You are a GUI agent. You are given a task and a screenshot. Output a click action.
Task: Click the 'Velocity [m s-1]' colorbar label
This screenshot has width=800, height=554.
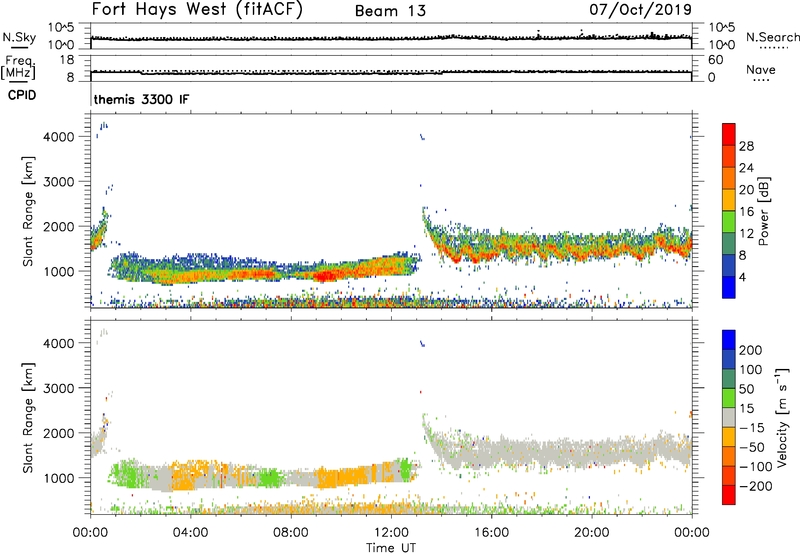782,417
